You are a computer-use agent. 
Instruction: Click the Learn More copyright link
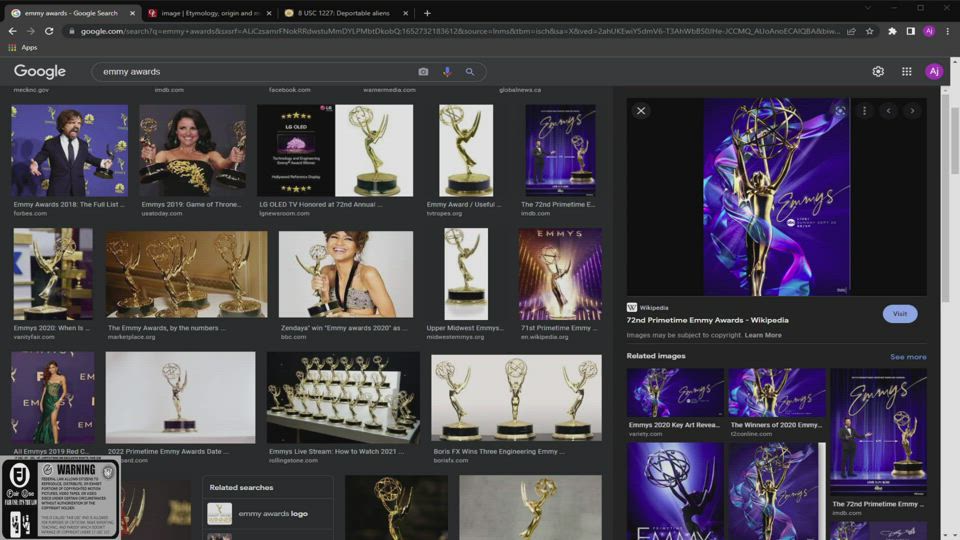(x=763, y=335)
